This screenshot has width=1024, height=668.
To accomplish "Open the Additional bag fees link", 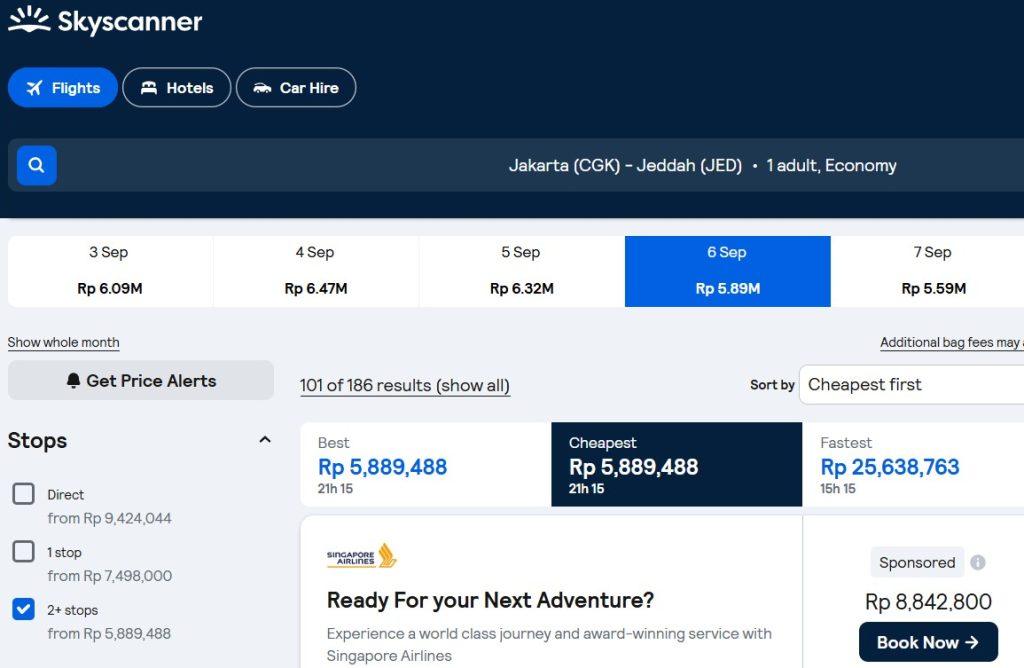I will click(x=950, y=342).
